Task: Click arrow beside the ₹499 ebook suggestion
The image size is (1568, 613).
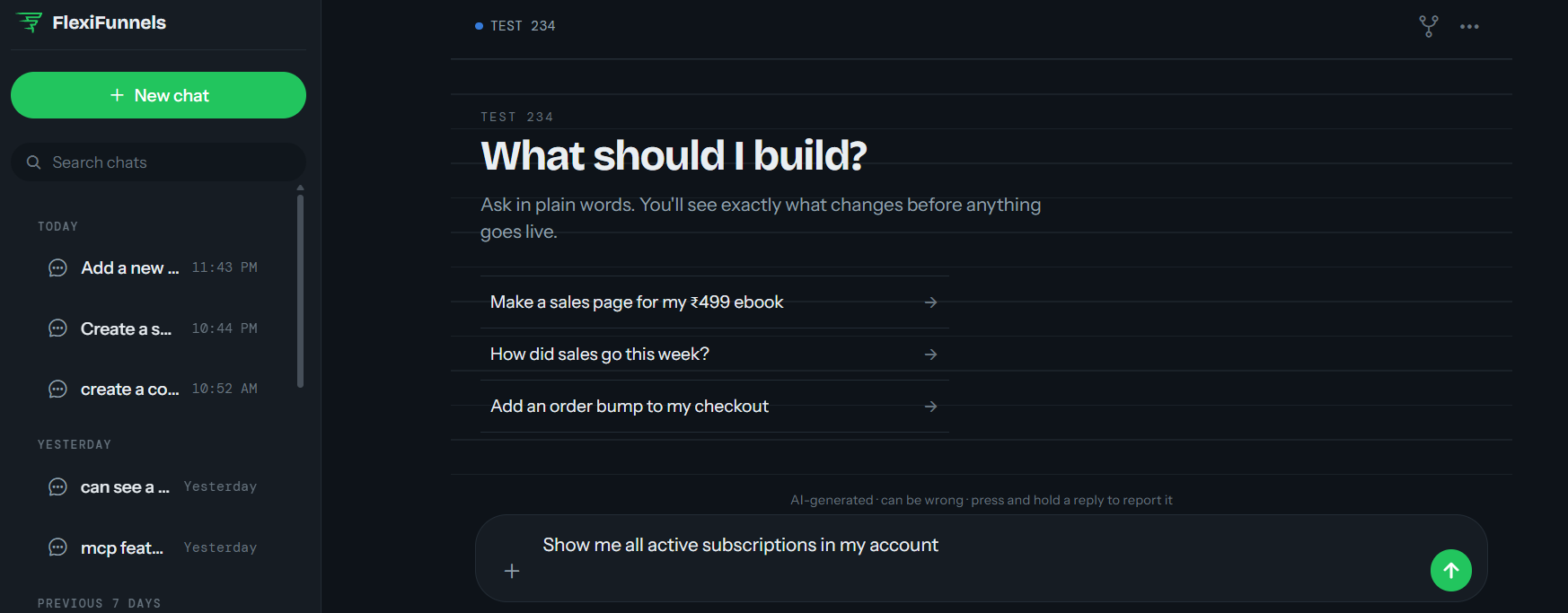Action: (931, 302)
